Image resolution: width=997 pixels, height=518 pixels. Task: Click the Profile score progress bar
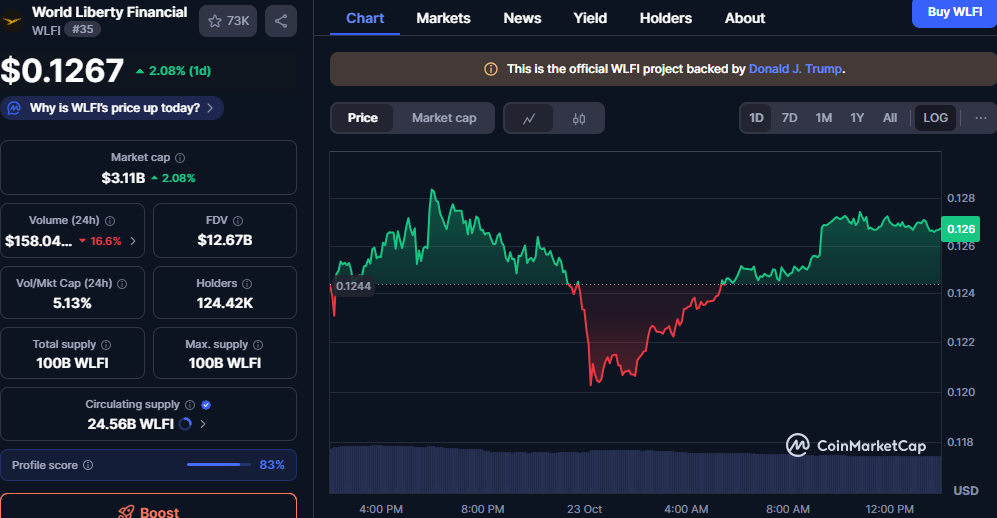point(219,465)
